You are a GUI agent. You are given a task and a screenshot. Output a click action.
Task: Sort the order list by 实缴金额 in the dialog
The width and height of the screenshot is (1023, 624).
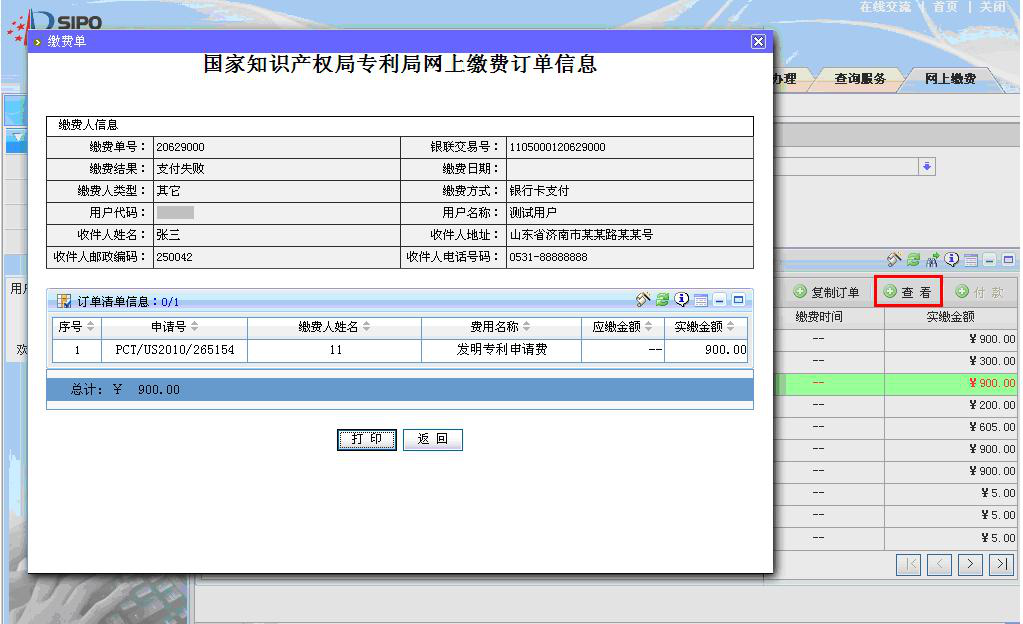tap(704, 327)
